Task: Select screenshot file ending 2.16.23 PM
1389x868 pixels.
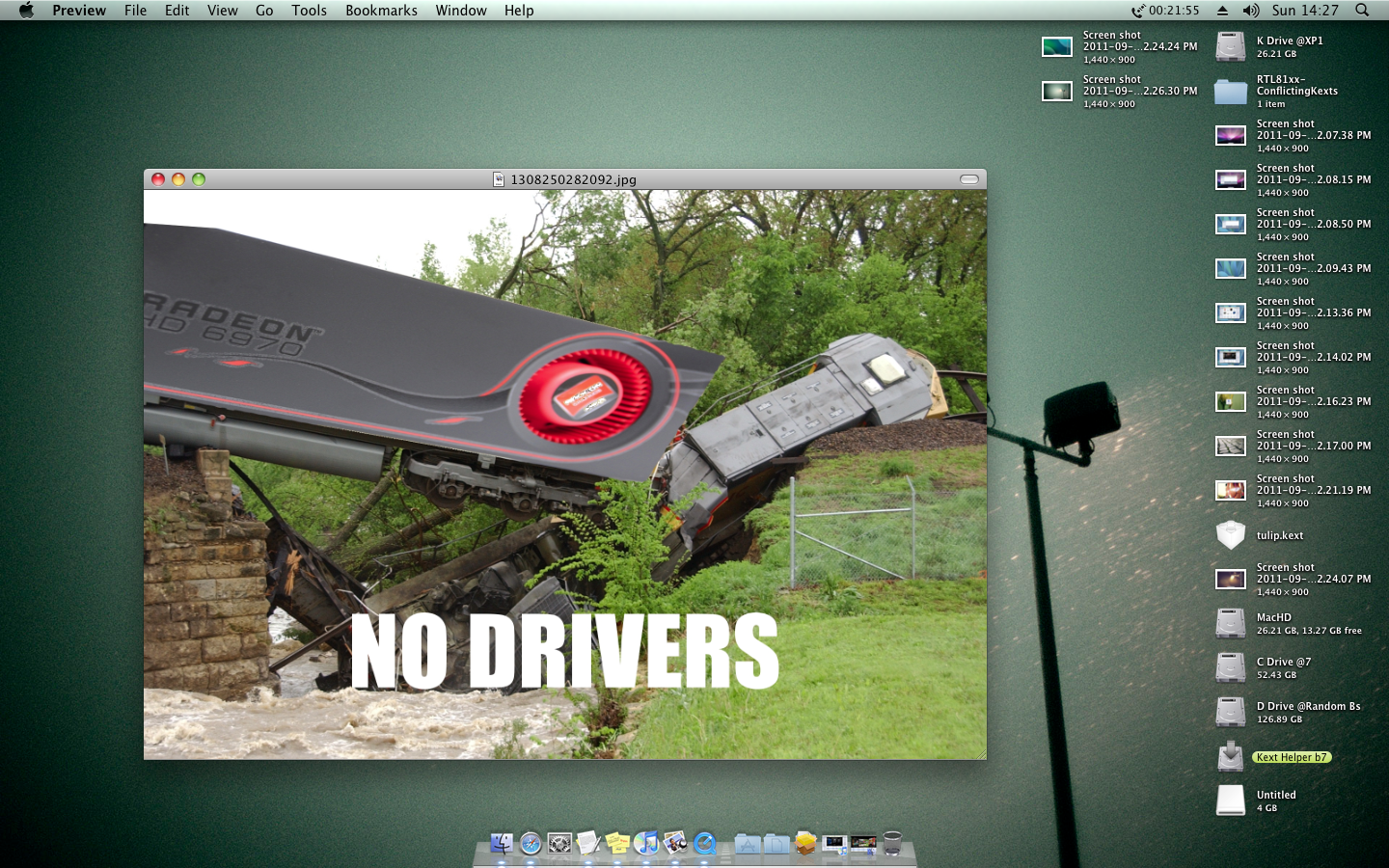Action: click(1231, 402)
